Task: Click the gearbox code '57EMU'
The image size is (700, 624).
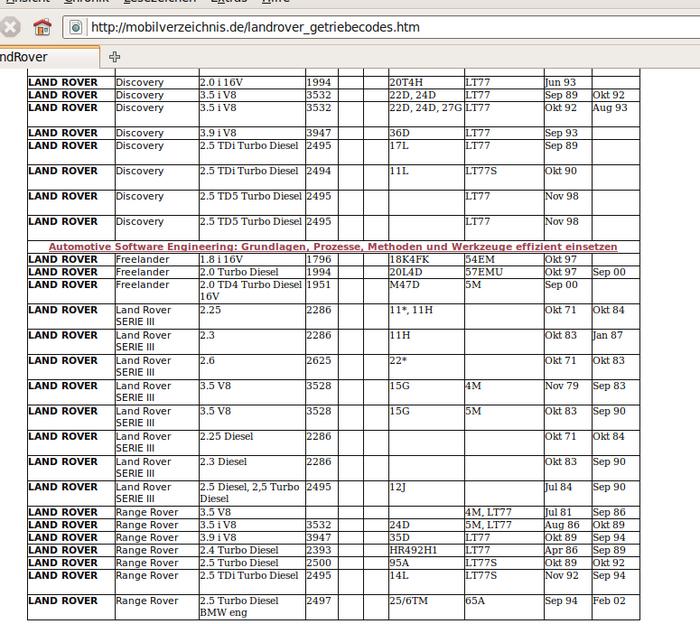Action: pyautogui.click(x=484, y=272)
